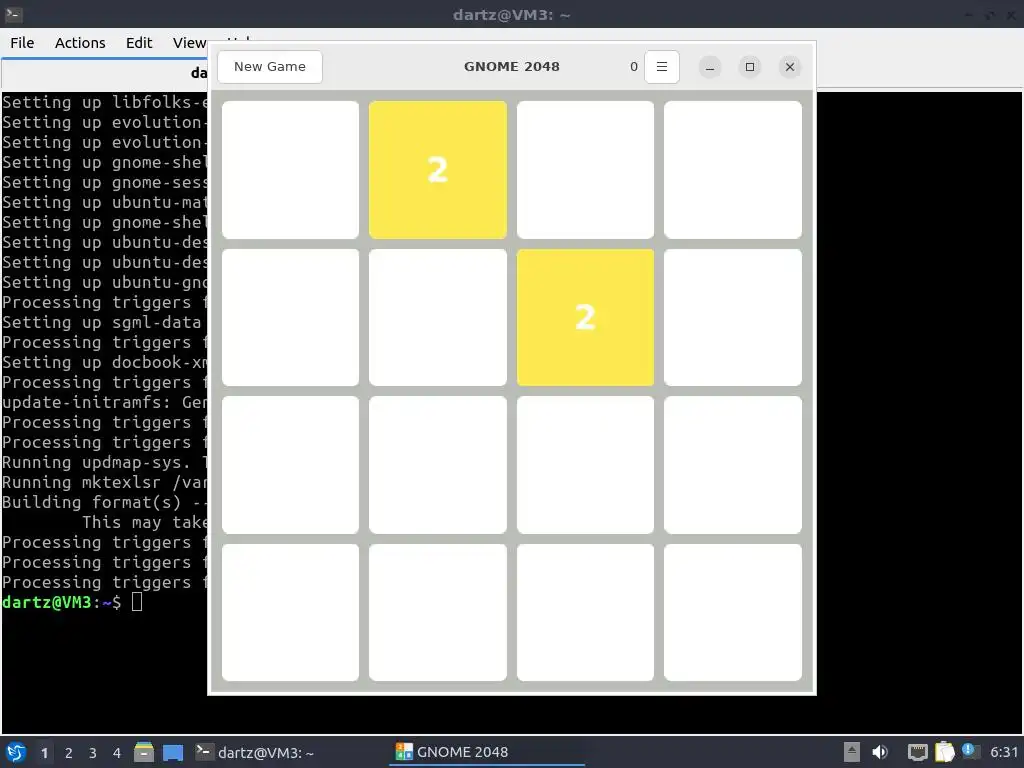Open the file manager from taskbar

click(144, 752)
